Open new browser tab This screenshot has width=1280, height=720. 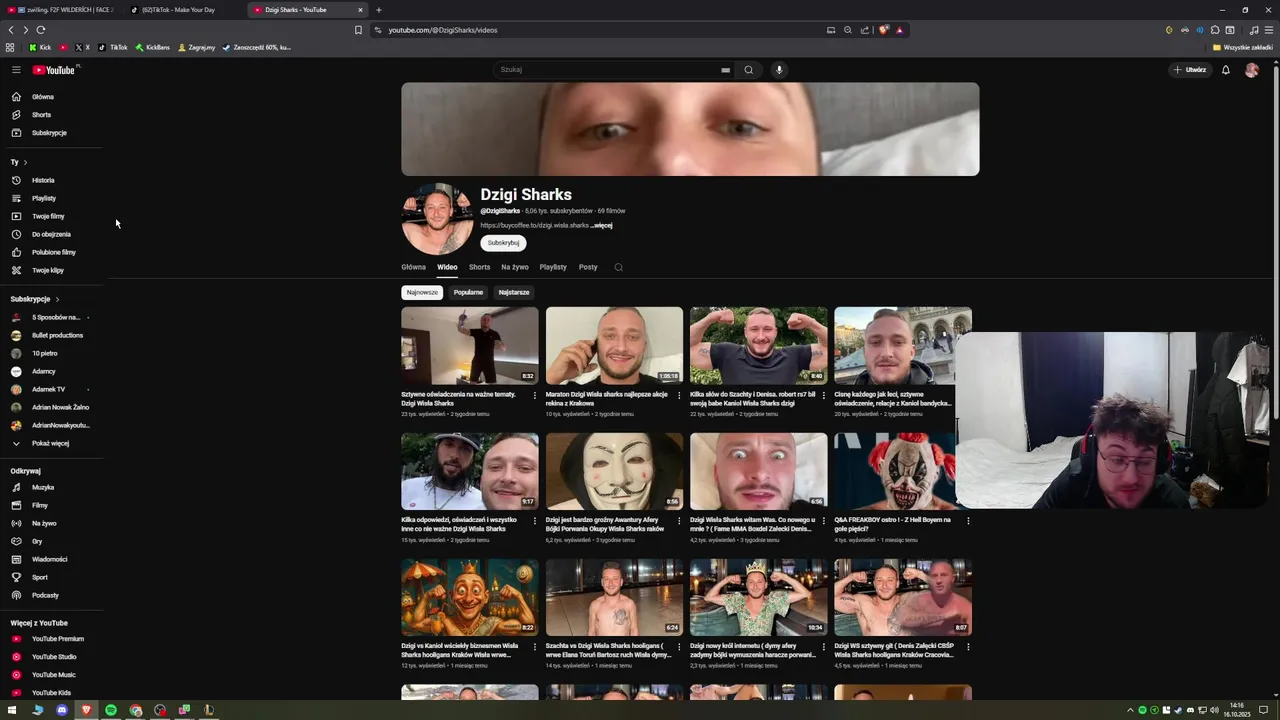tap(379, 10)
